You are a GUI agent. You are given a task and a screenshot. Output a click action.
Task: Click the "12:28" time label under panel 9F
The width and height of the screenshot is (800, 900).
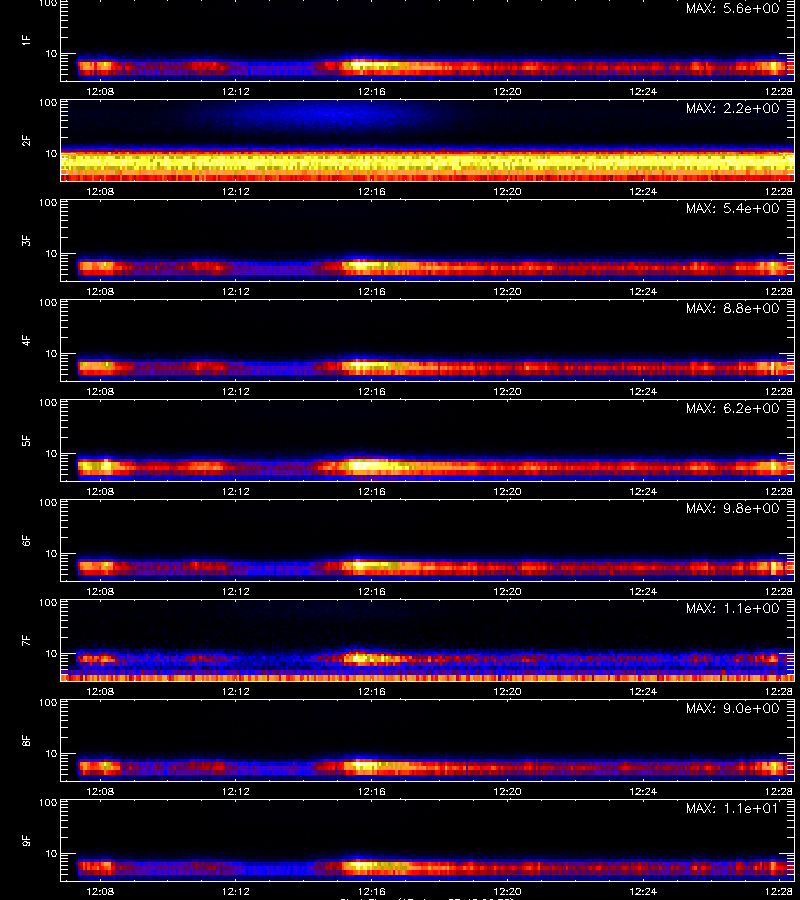click(779, 891)
